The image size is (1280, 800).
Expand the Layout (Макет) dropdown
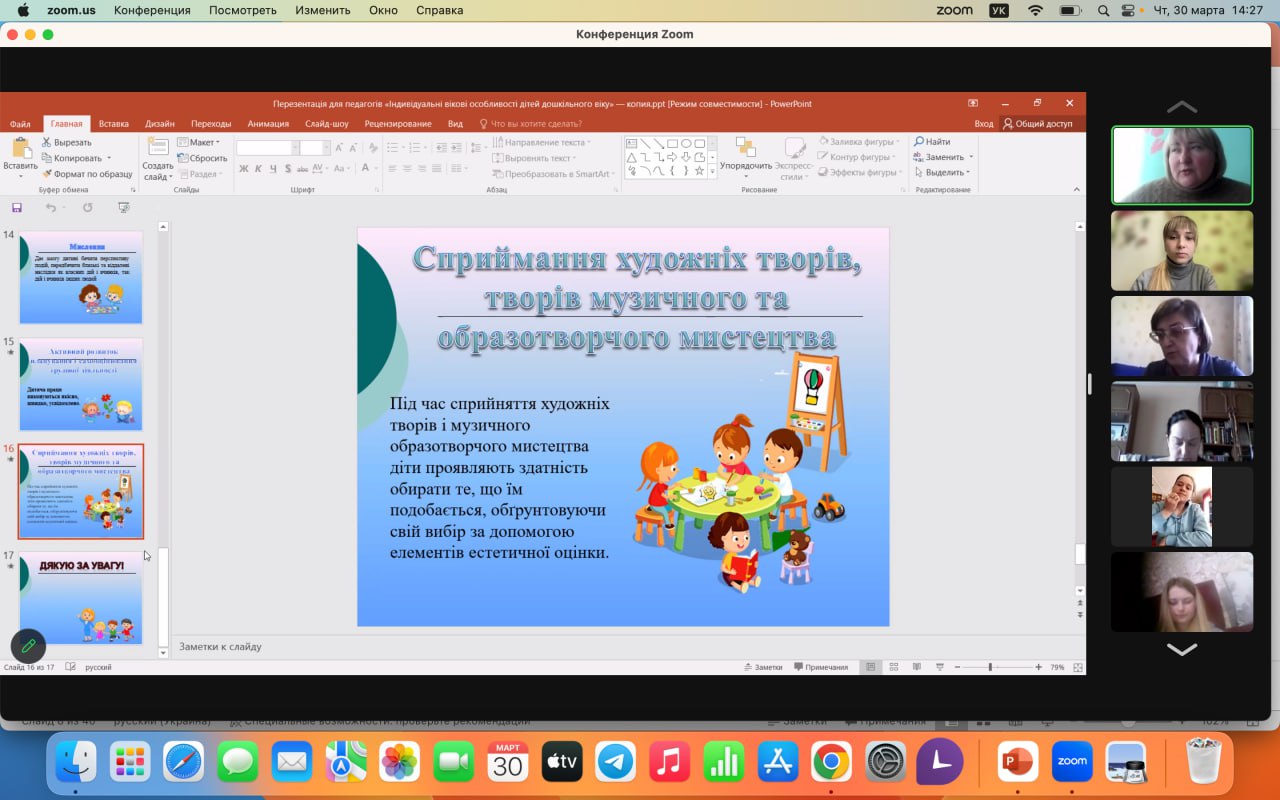point(200,142)
